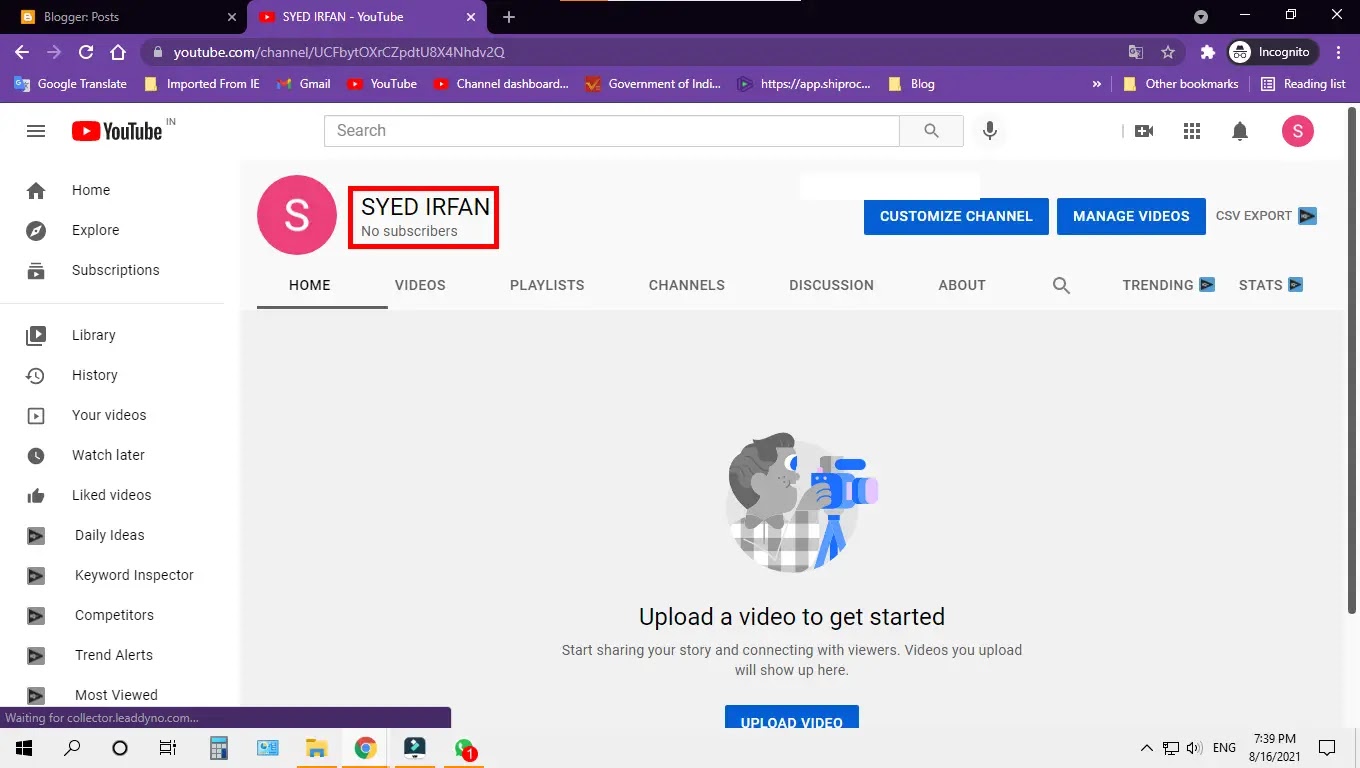Click browser back arrow
The width and height of the screenshot is (1360, 768).
tap(22, 52)
